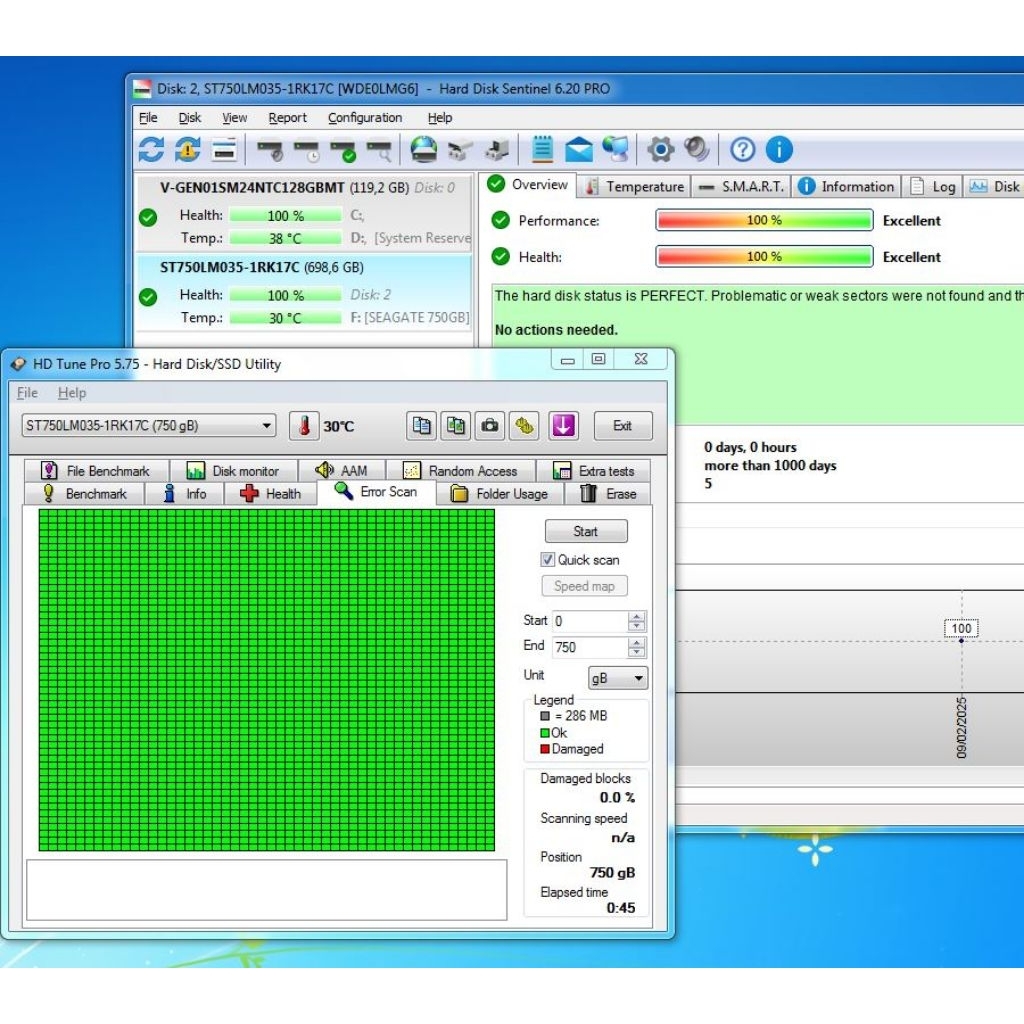Viewport: 1024px width, 1024px height.
Task: Click the Start scan button
Action: point(586,531)
